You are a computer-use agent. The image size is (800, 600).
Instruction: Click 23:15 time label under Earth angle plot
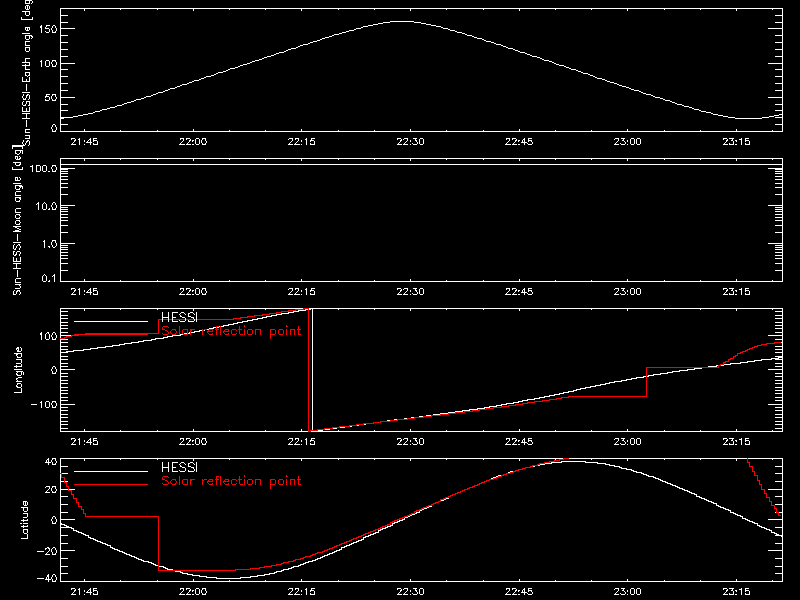pos(736,142)
